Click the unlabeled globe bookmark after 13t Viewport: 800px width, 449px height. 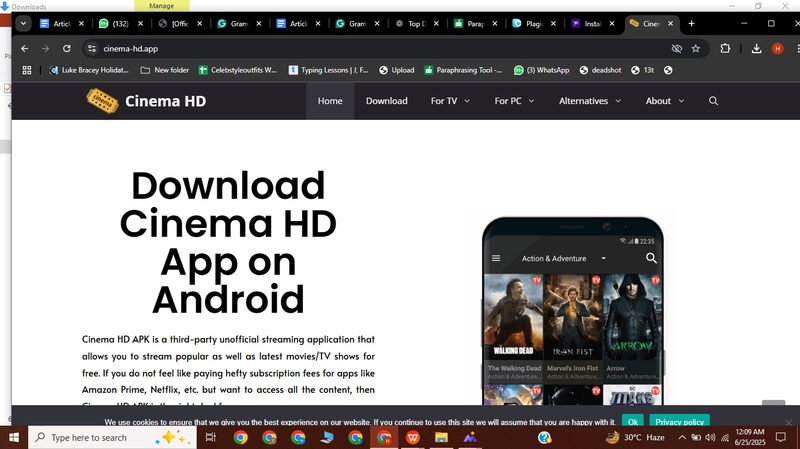(668, 70)
